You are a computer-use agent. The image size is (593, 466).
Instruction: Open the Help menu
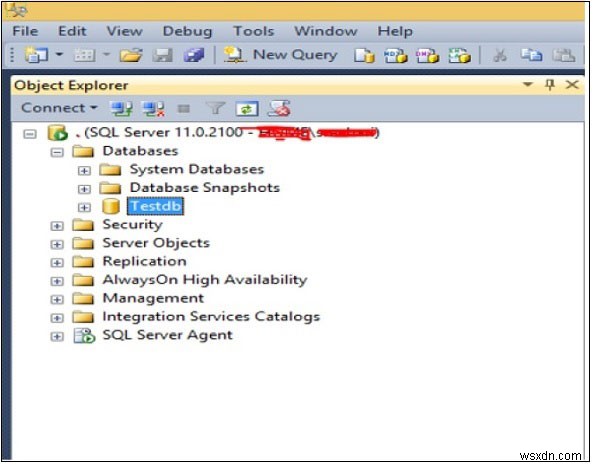tap(395, 31)
